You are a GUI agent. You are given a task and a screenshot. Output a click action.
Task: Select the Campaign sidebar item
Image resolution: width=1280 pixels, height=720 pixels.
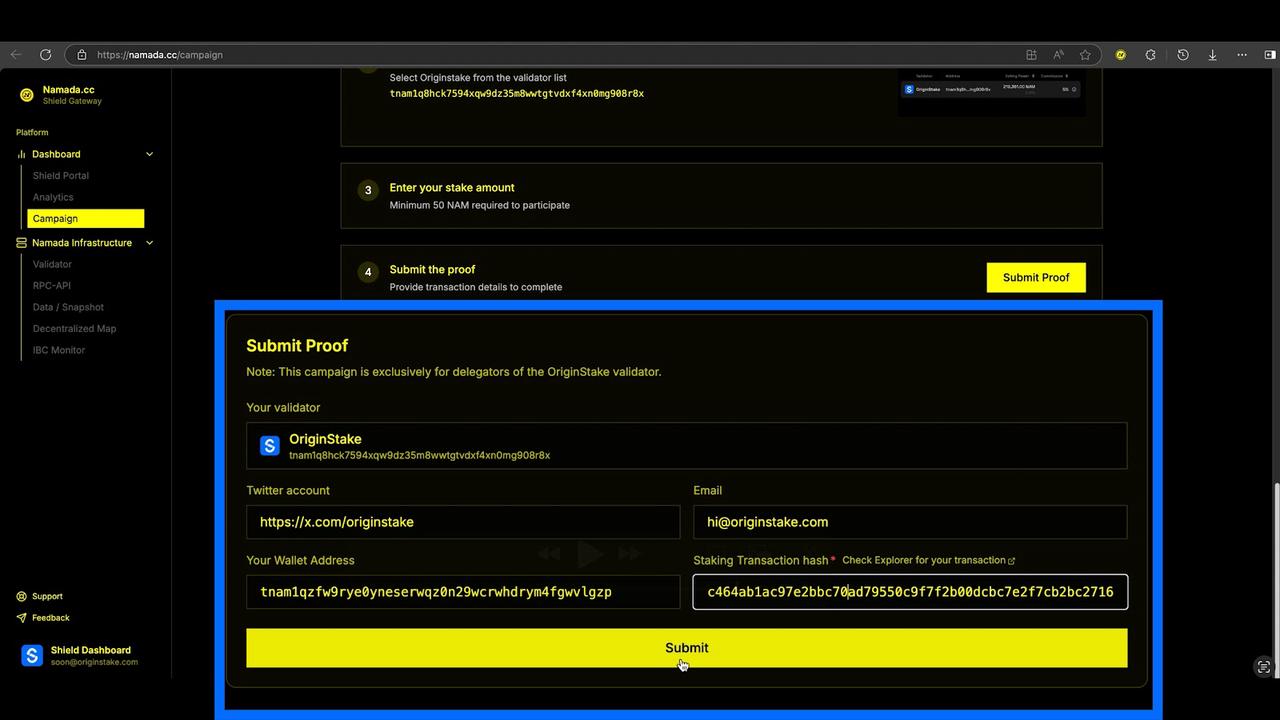point(86,218)
